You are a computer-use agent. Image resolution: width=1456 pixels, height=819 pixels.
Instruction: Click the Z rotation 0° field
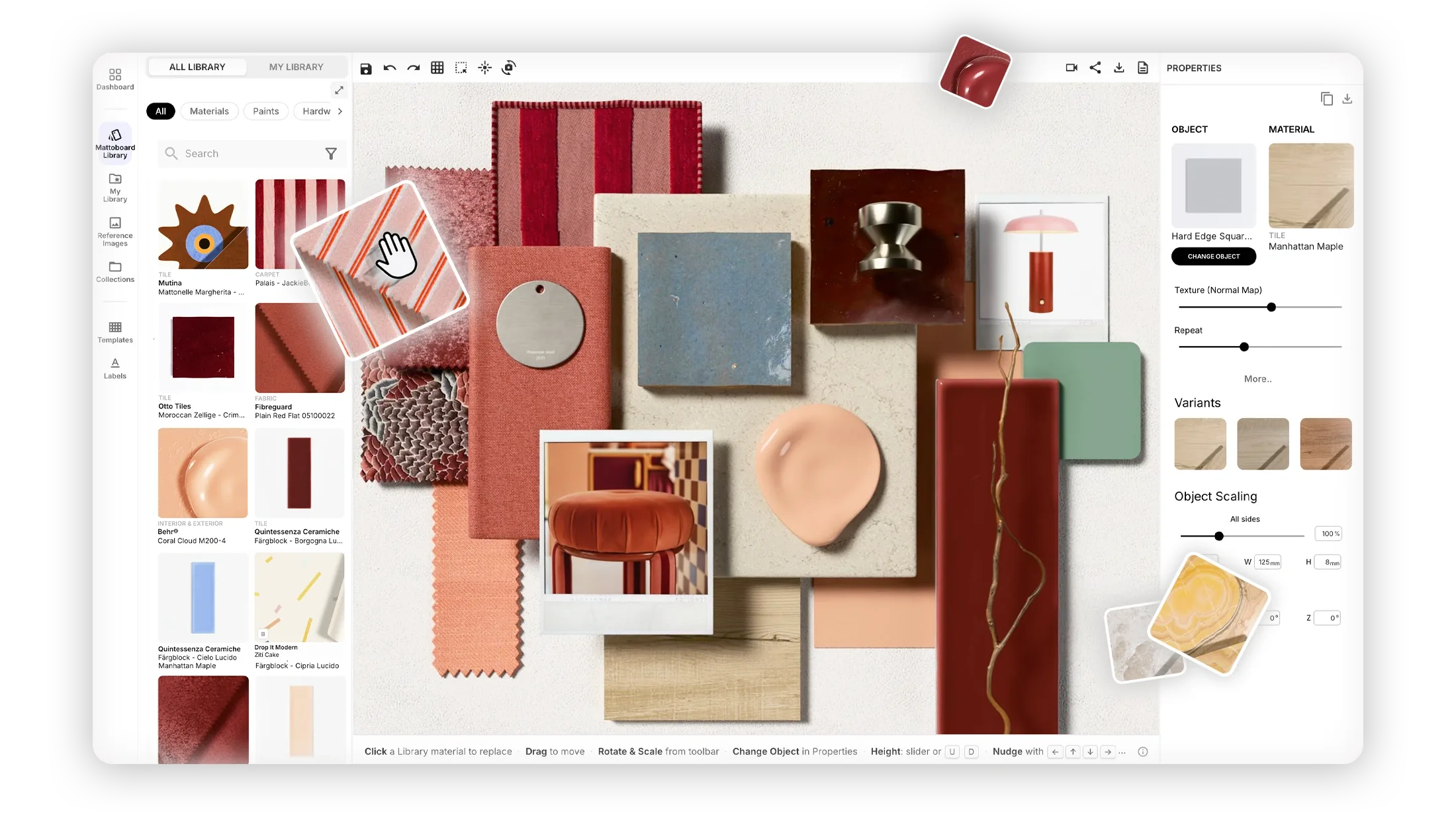pyautogui.click(x=1327, y=618)
